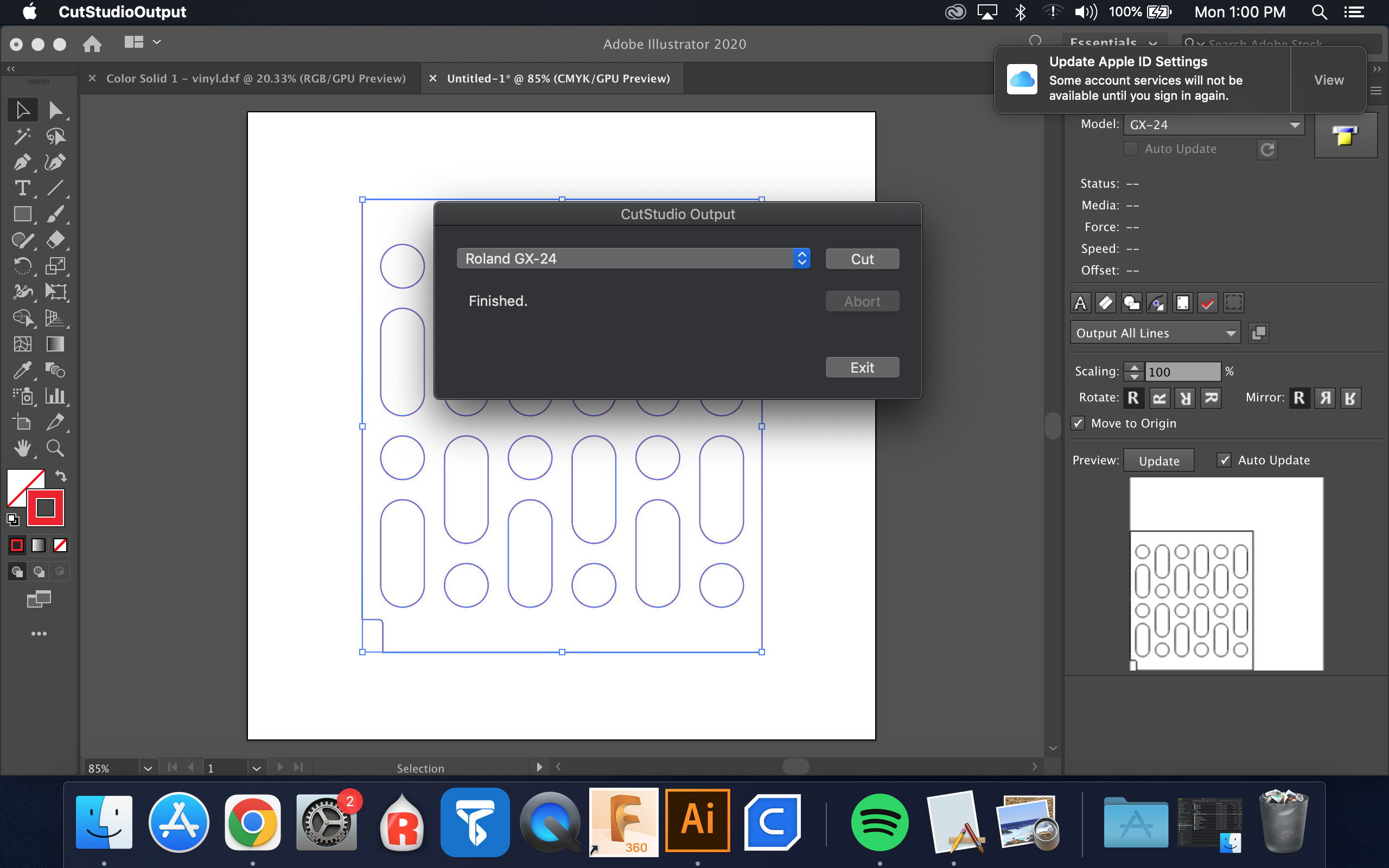Open the zoom level 85% dropdown
Image resolution: width=1389 pixels, height=868 pixels.
click(148, 768)
